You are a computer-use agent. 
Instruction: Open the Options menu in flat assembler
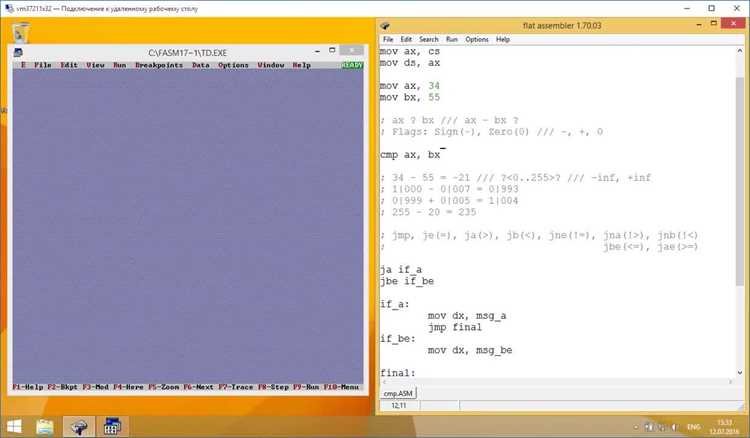point(477,39)
